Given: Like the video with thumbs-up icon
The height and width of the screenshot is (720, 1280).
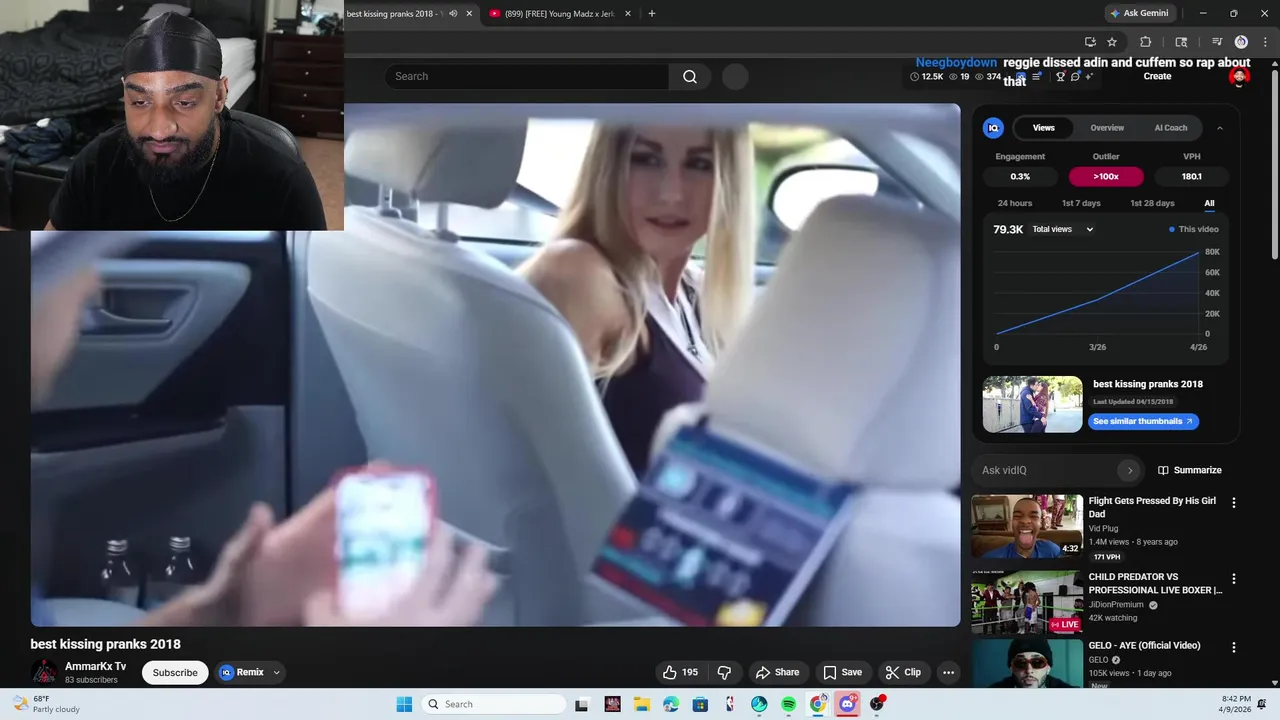Looking at the screenshot, I should 680,672.
